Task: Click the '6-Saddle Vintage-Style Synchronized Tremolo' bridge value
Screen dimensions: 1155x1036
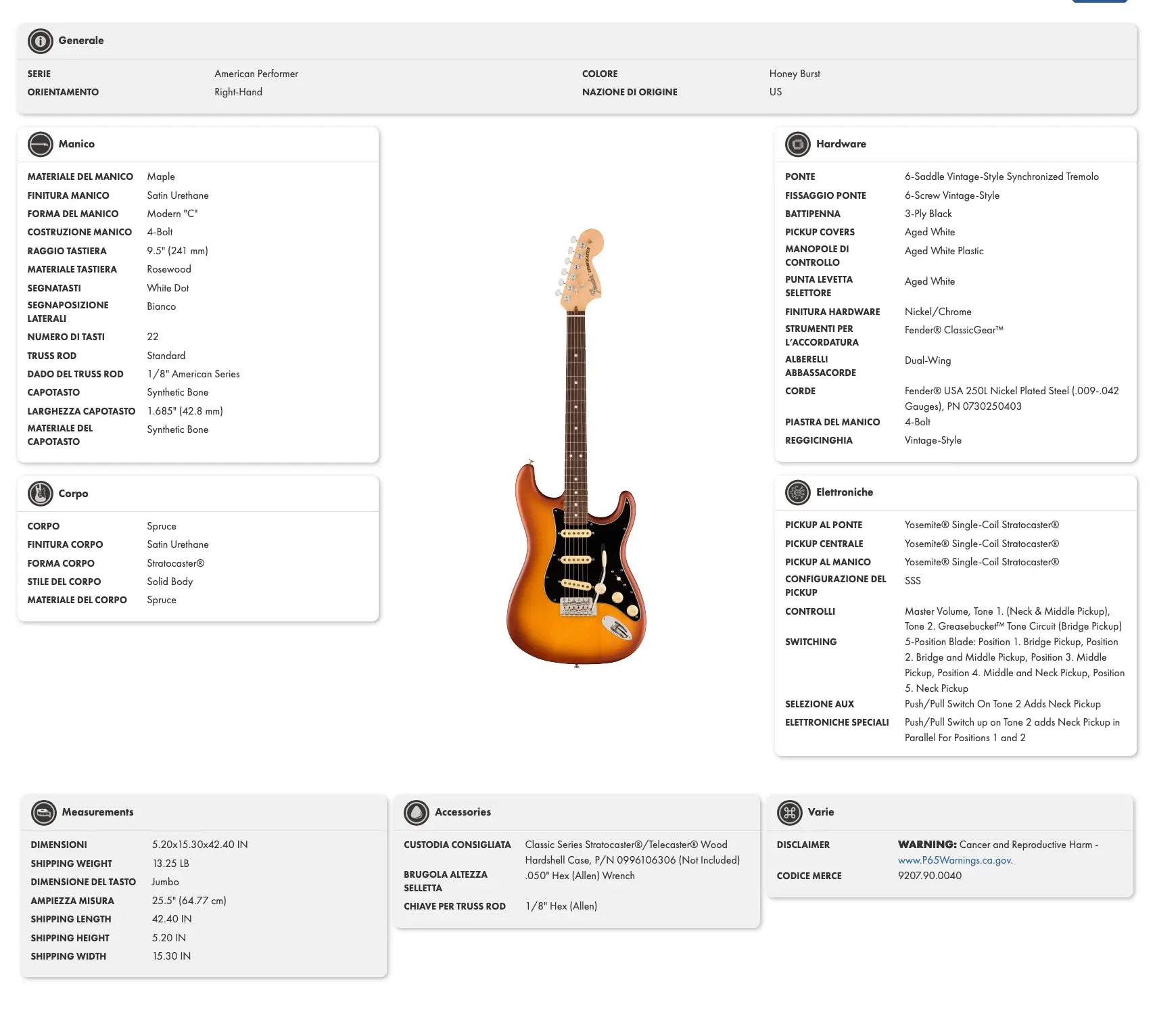Action: click(x=1001, y=176)
